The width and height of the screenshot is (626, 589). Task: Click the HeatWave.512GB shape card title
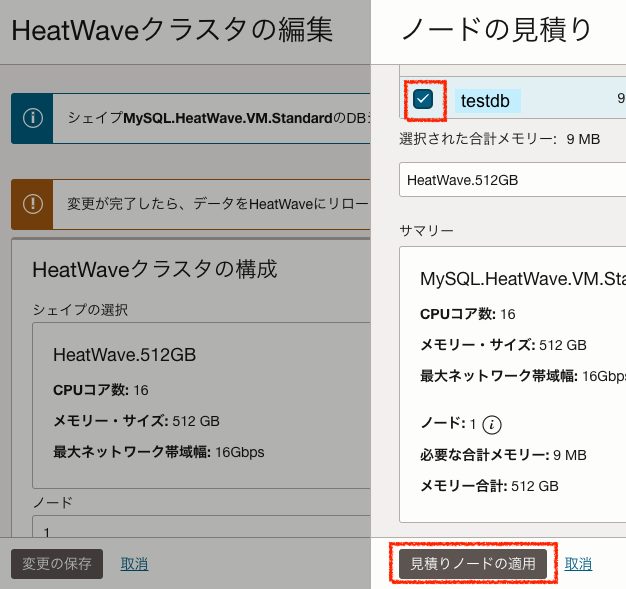click(125, 355)
